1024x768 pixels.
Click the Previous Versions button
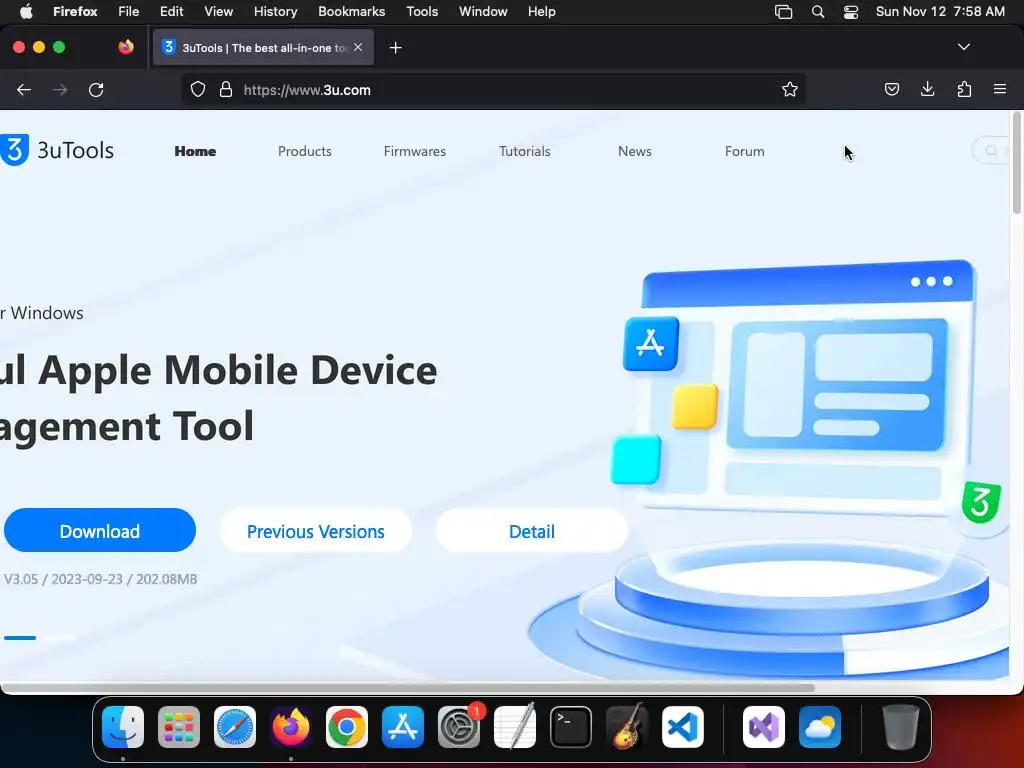pos(316,531)
